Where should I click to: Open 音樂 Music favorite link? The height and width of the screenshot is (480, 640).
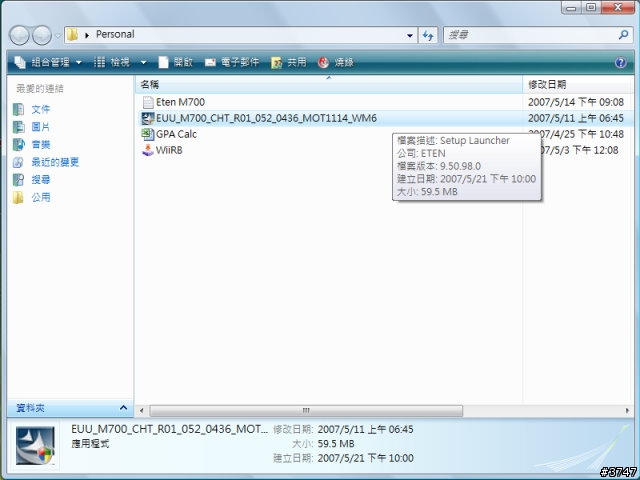[41, 144]
